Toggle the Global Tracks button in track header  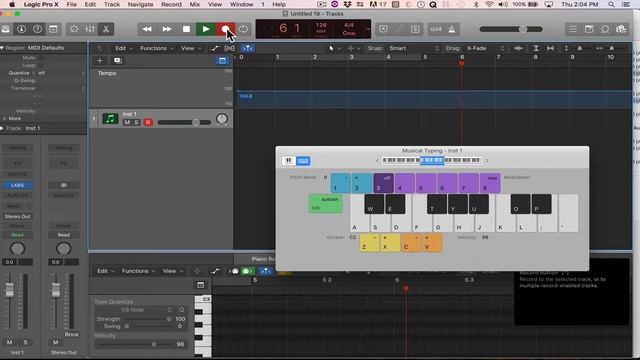click(x=222, y=60)
